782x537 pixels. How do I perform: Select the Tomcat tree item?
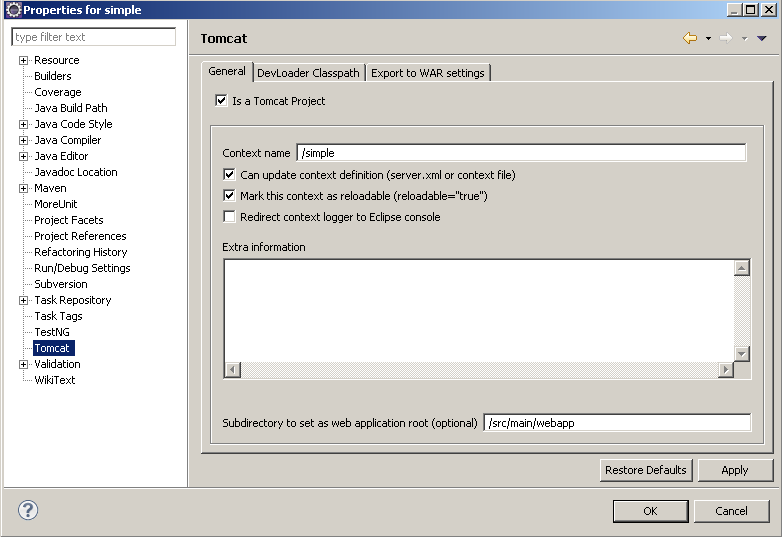tap(52, 348)
